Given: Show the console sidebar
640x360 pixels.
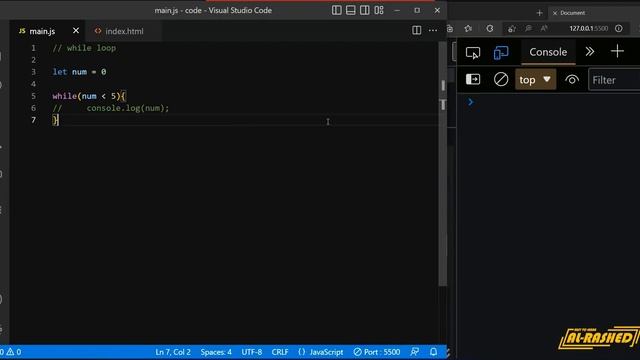Looking at the screenshot, I should click(x=473, y=79).
